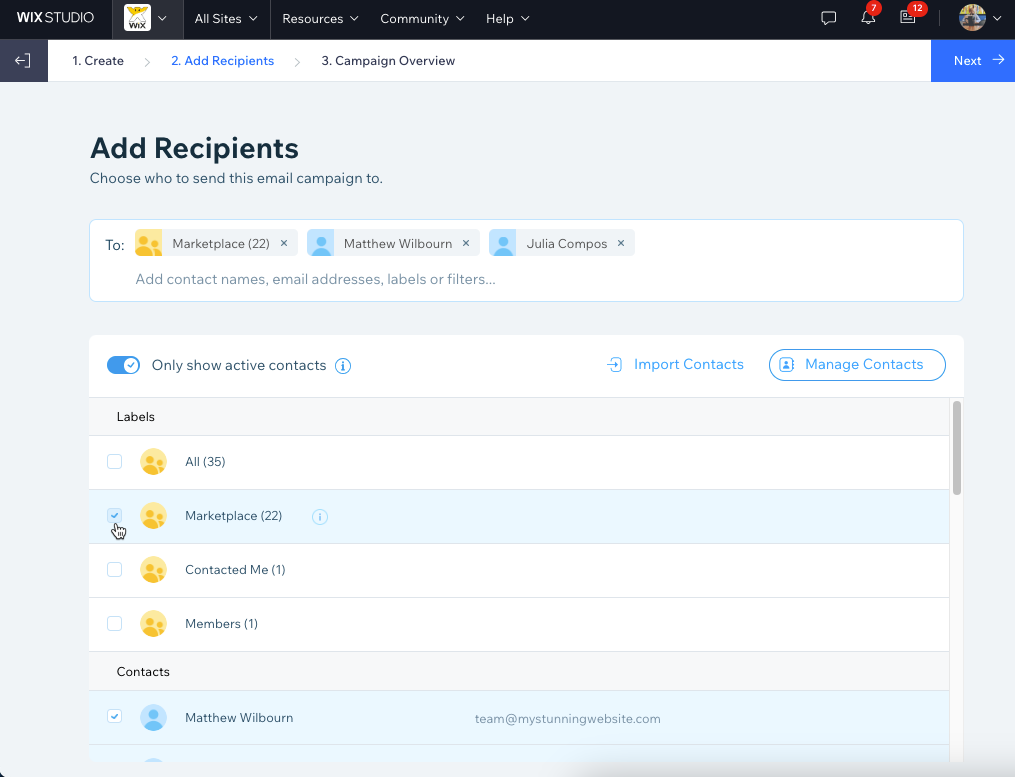Jump to 3. Campaign Overview step
1015x777 pixels.
(388, 61)
